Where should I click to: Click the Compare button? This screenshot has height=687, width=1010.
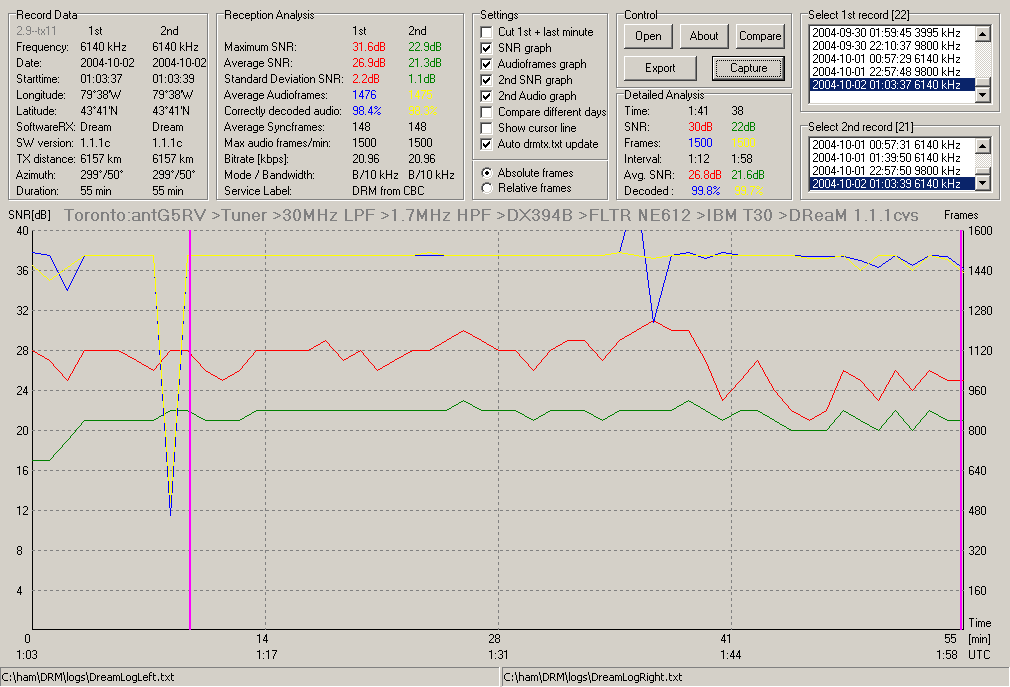(759, 36)
